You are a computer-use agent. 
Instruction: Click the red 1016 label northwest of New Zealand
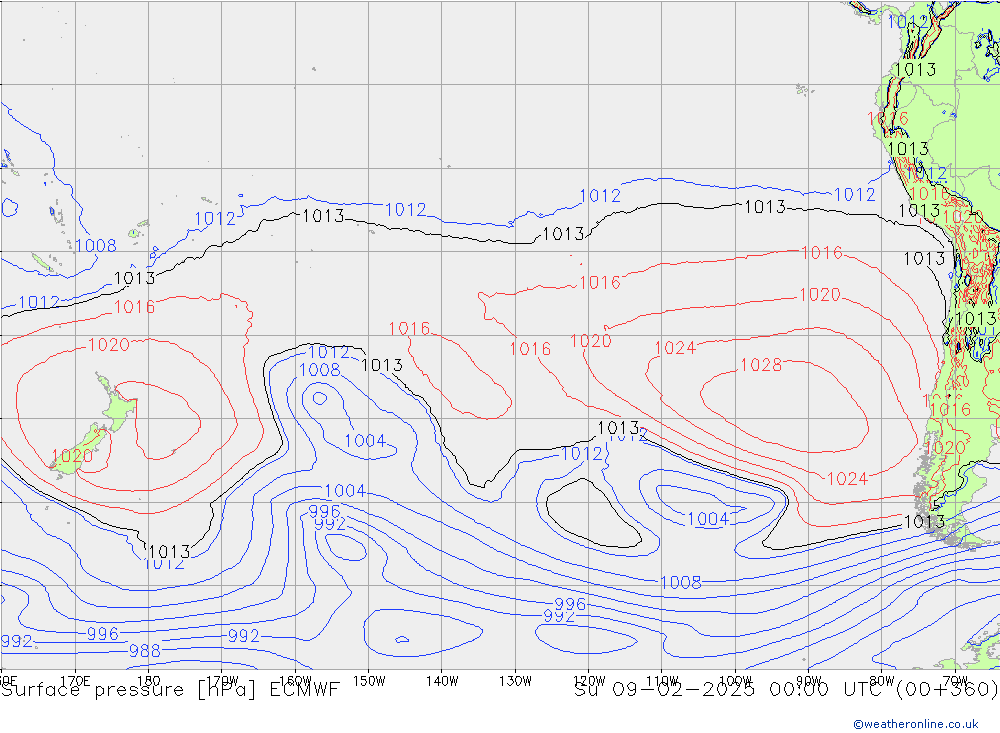point(134,307)
